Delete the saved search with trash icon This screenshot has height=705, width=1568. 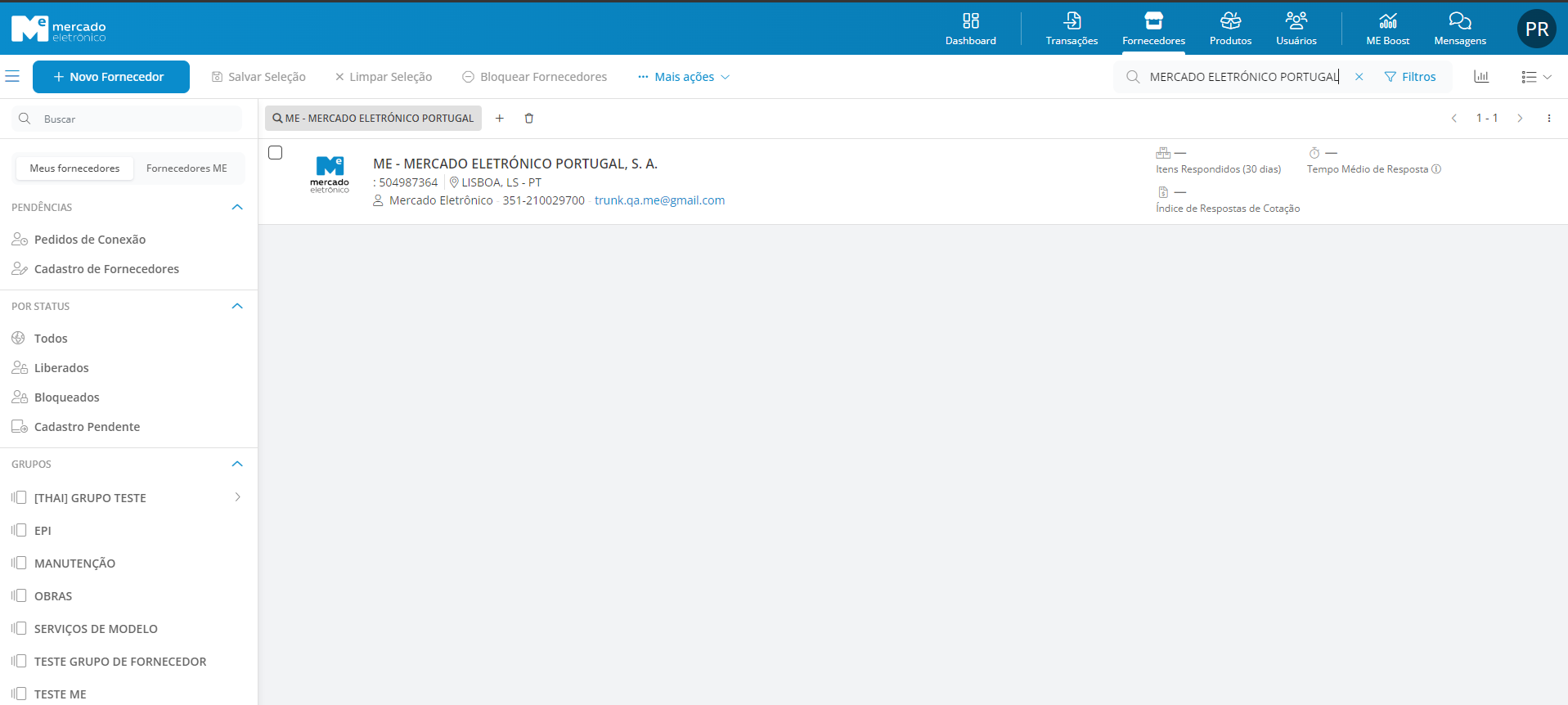click(529, 119)
